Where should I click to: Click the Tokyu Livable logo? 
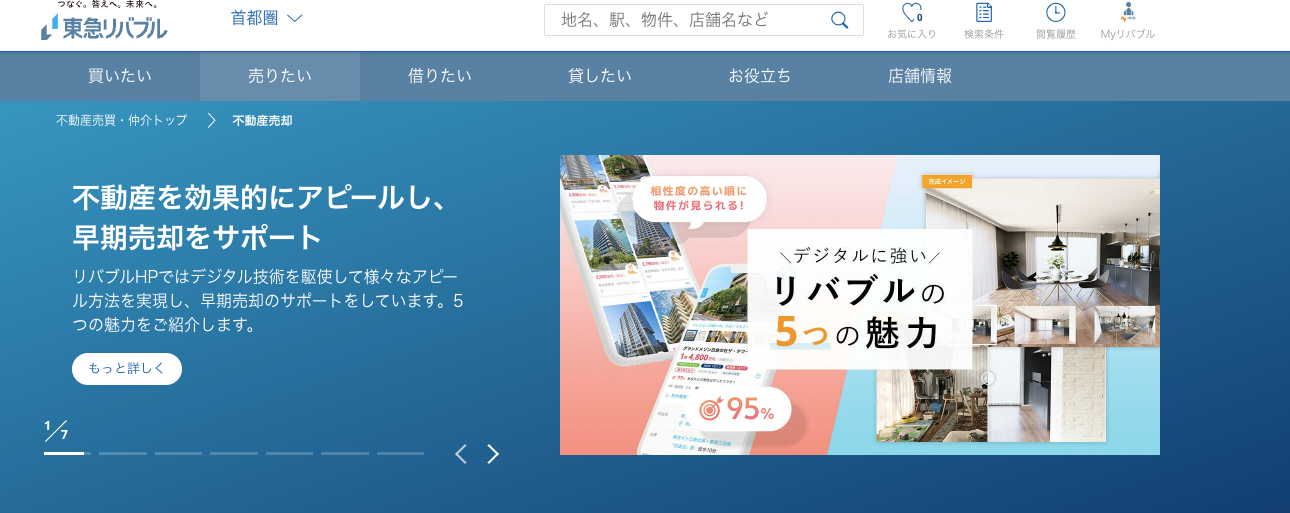click(x=104, y=22)
